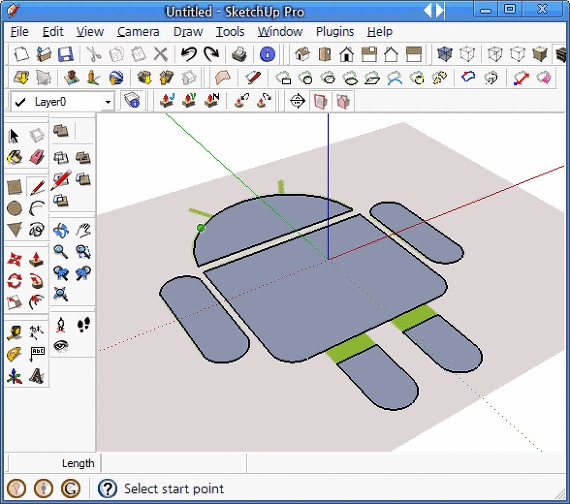Click the Cut scissors icon
The image size is (570, 504).
coord(94,54)
